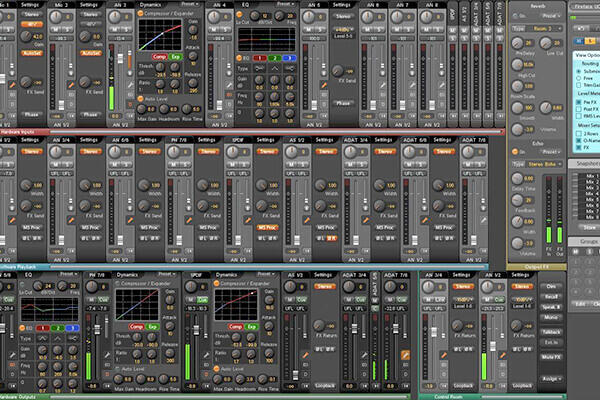Open Preset dropdown on output SPDIF Dynamics

pos(266,274)
